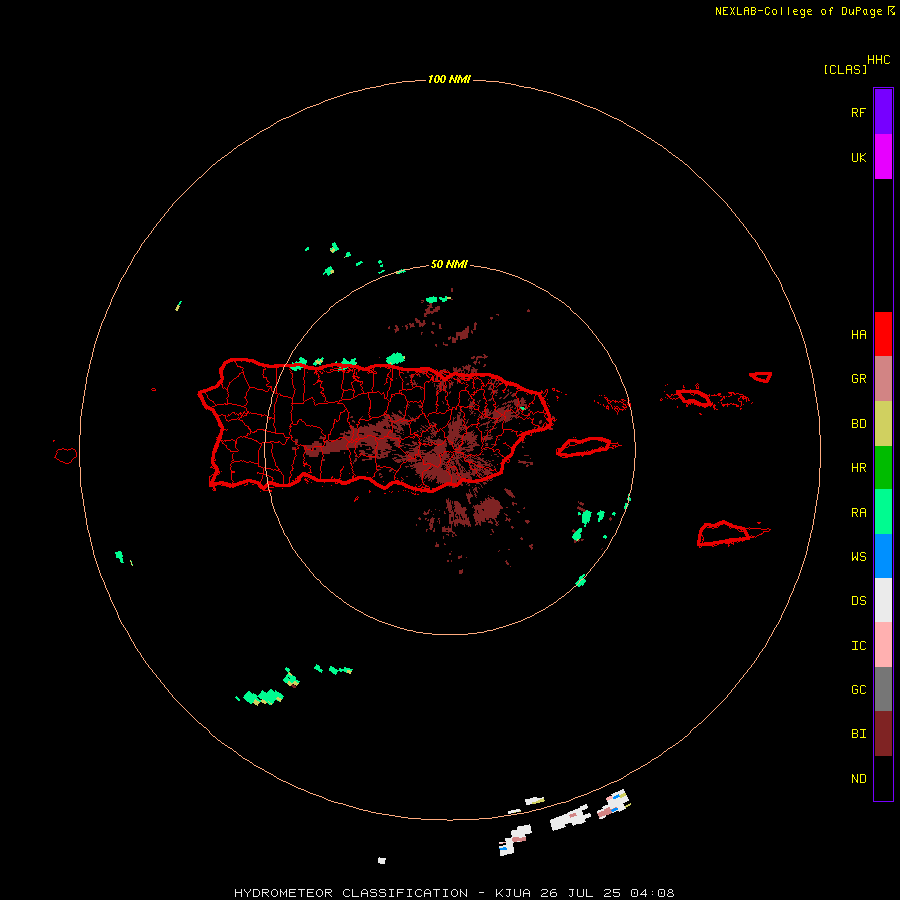The image size is (900, 900).
Task: Click the UK legend label
Action: (x=858, y=158)
